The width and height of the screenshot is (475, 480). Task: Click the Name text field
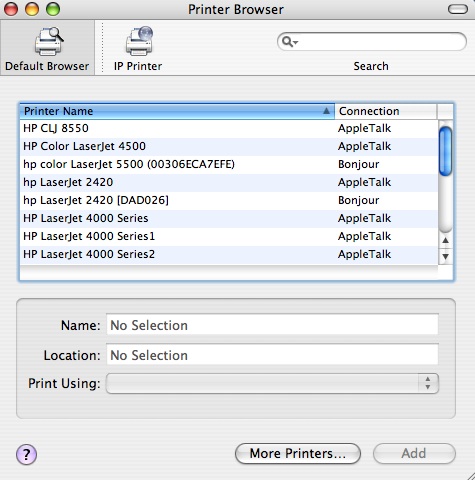coord(272,324)
